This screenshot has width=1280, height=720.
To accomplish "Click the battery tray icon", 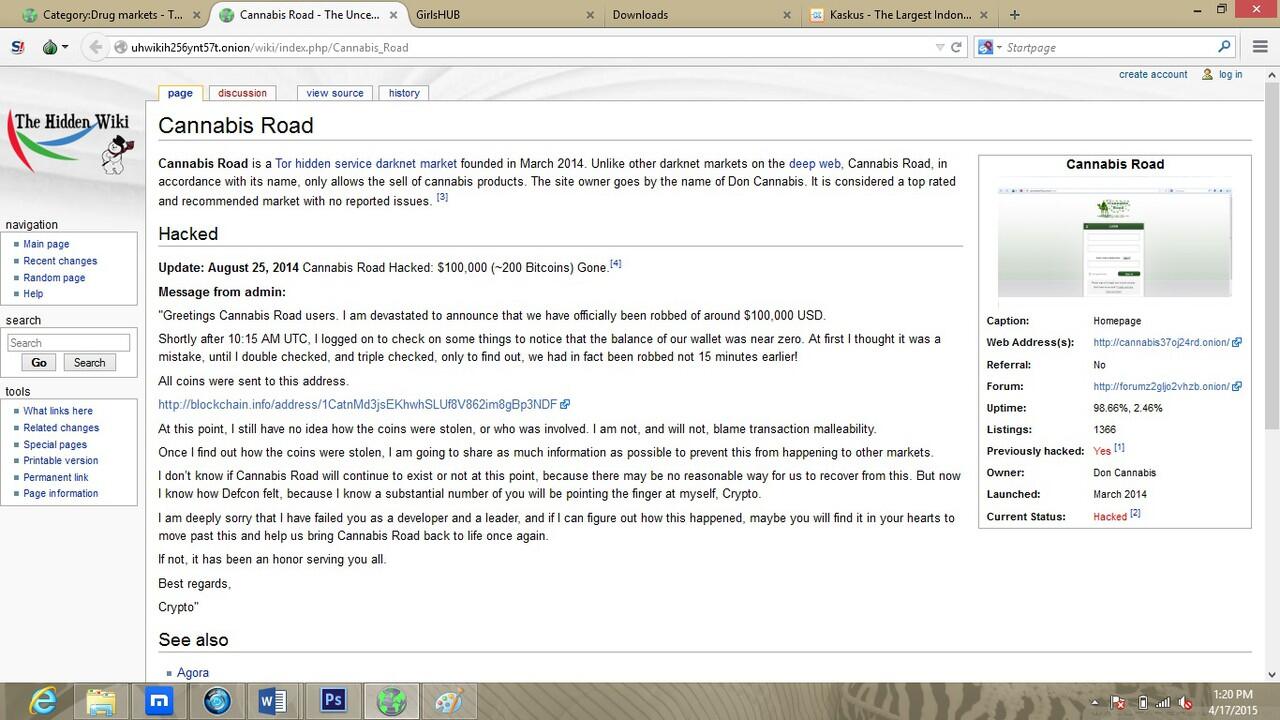I will (x=1143, y=703).
